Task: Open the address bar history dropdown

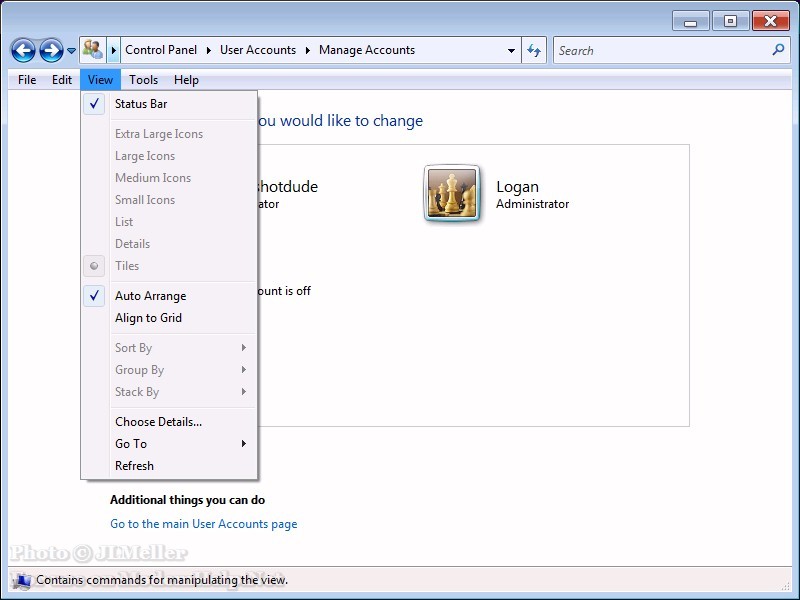Action: pyautogui.click(x=511, y=51)
